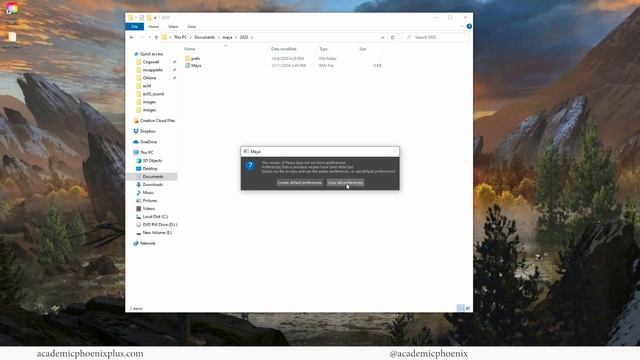Select This PC in the navigation pane

(147, 152)
